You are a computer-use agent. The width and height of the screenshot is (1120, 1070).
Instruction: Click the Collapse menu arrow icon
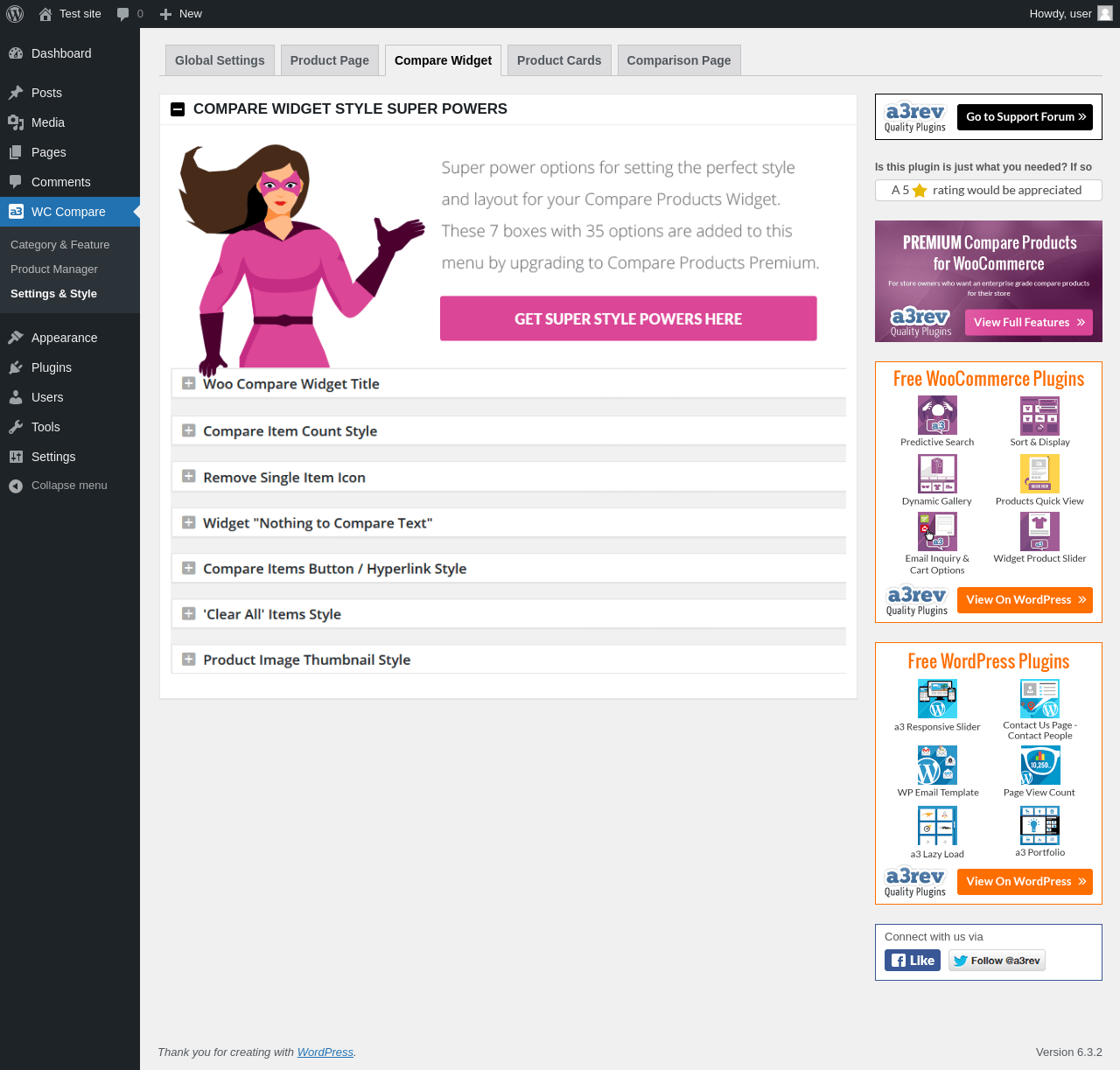[x=16, y=486]
